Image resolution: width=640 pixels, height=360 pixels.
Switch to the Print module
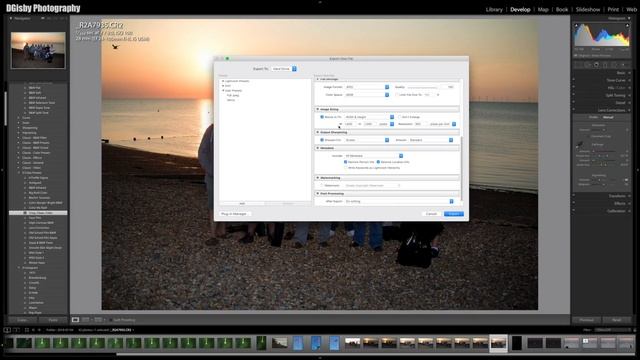click(x=613, y=9)
